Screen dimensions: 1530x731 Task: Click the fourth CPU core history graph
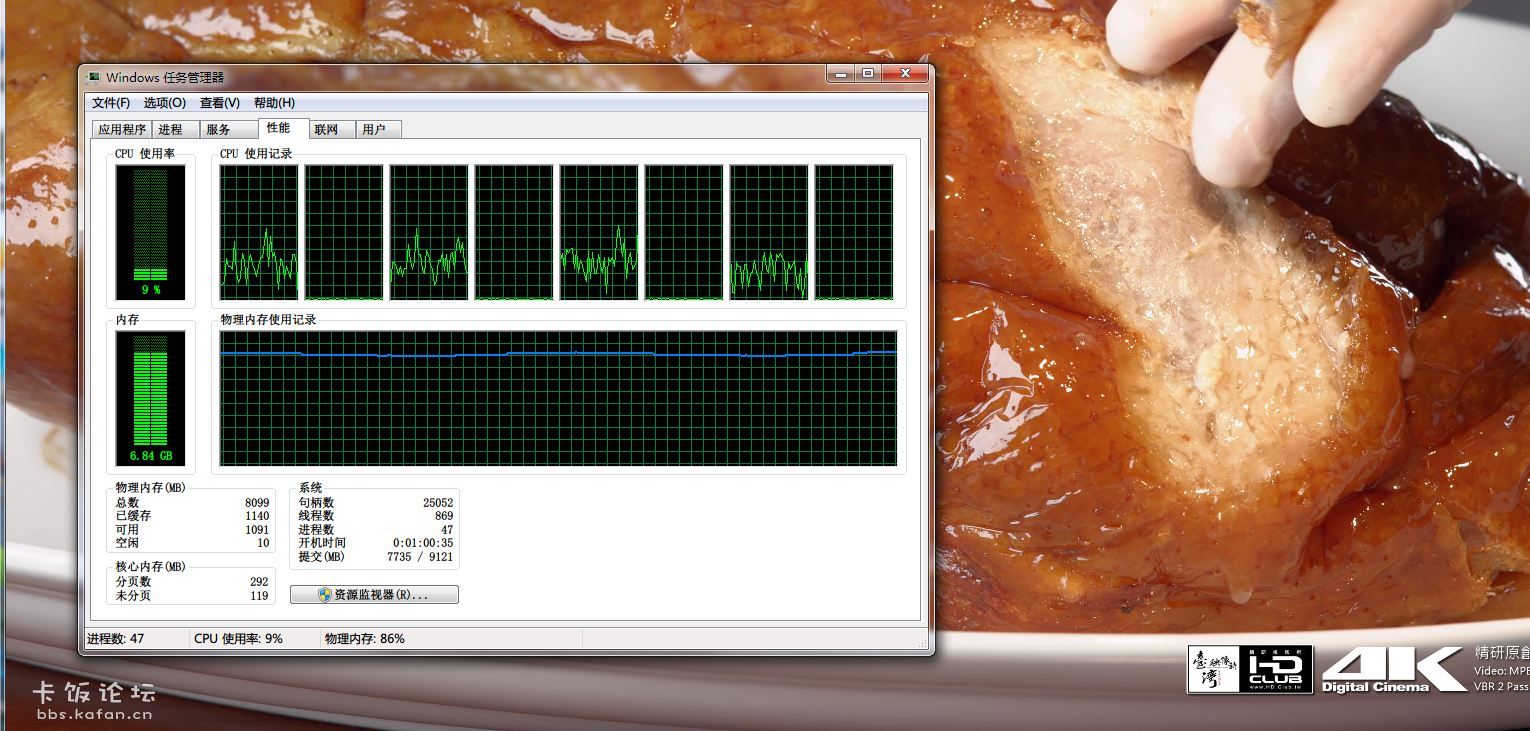(514, 232)
